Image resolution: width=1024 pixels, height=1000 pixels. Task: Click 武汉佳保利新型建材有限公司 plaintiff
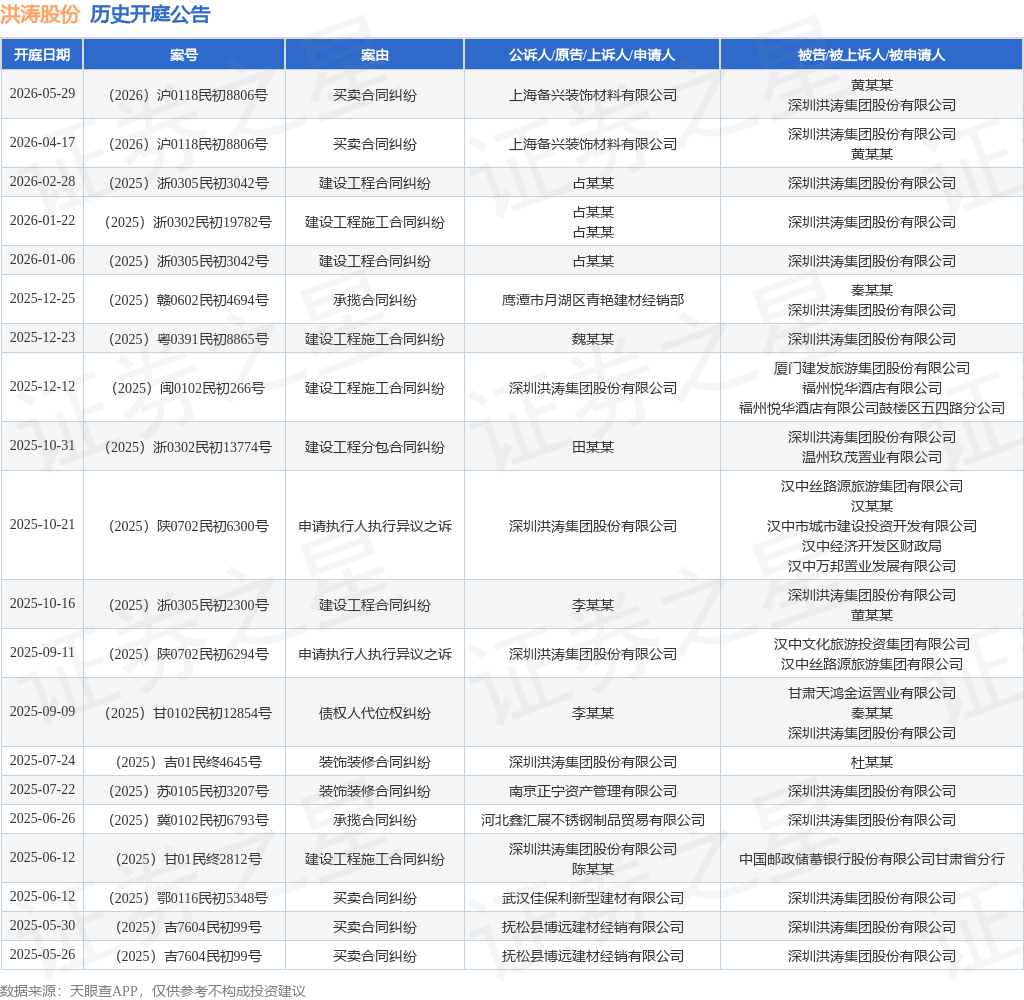(593, 899)
